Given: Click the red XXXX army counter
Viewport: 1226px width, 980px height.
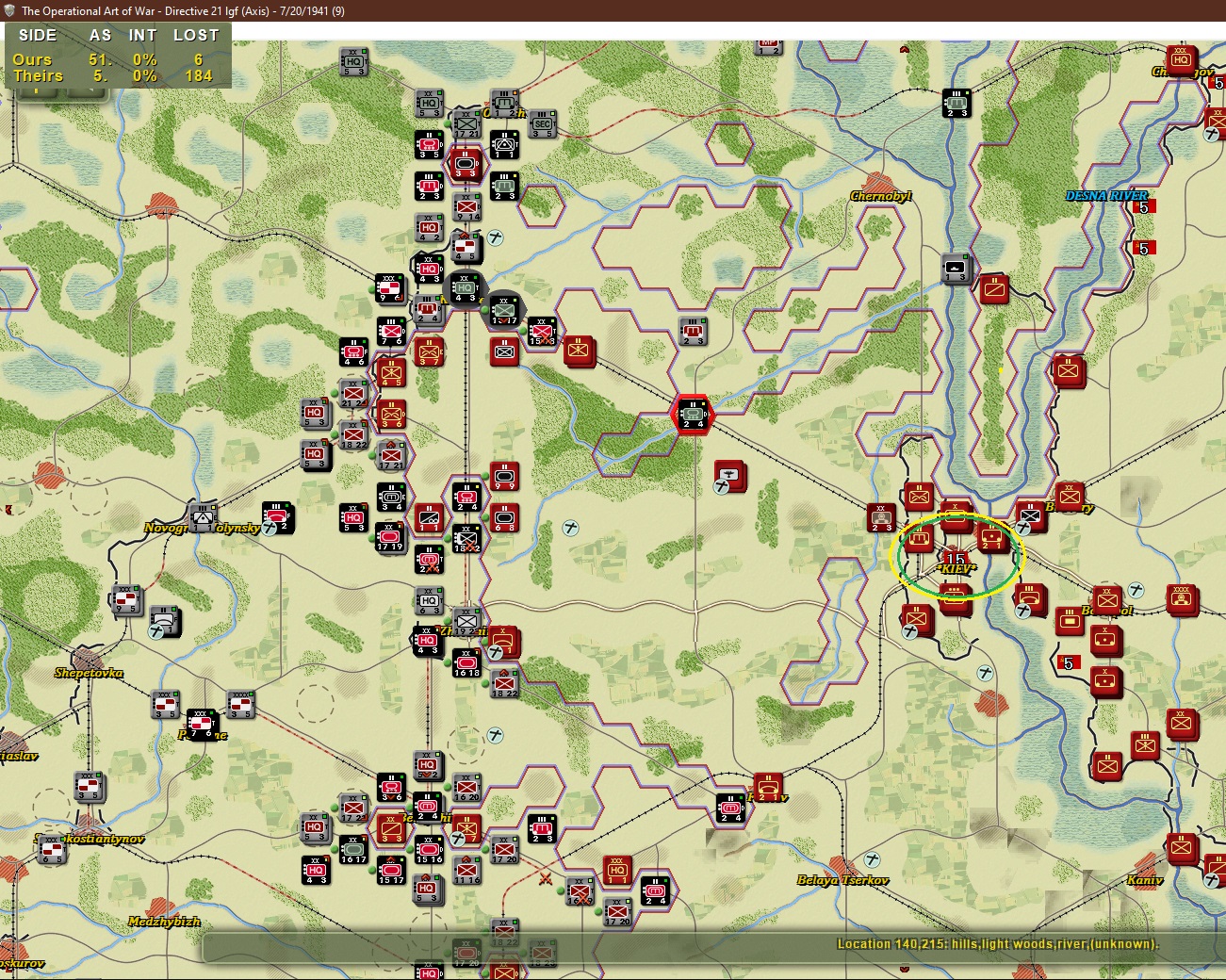Looking at the screenshot, I should [x=1182, y=598].
